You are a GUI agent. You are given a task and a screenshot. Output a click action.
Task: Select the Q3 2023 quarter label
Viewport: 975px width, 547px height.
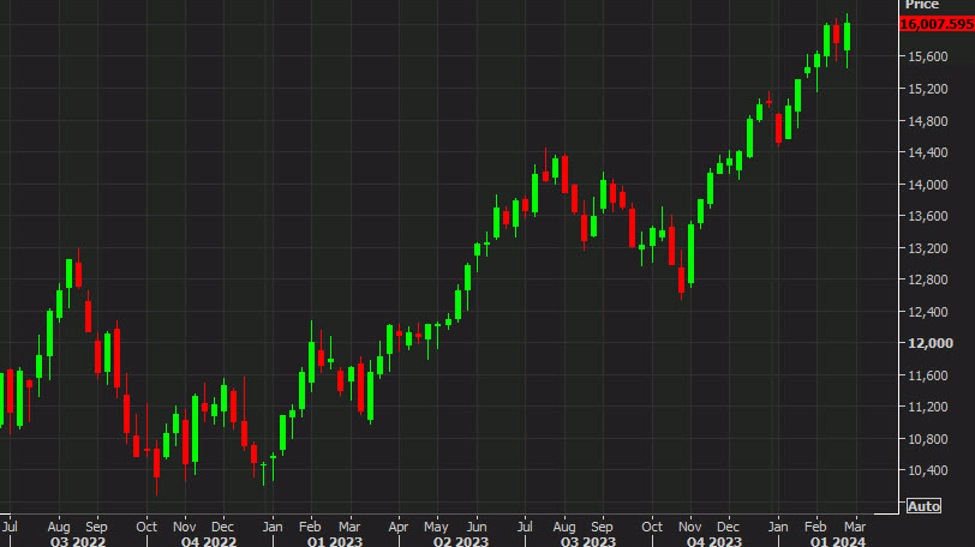pos(588,541)
